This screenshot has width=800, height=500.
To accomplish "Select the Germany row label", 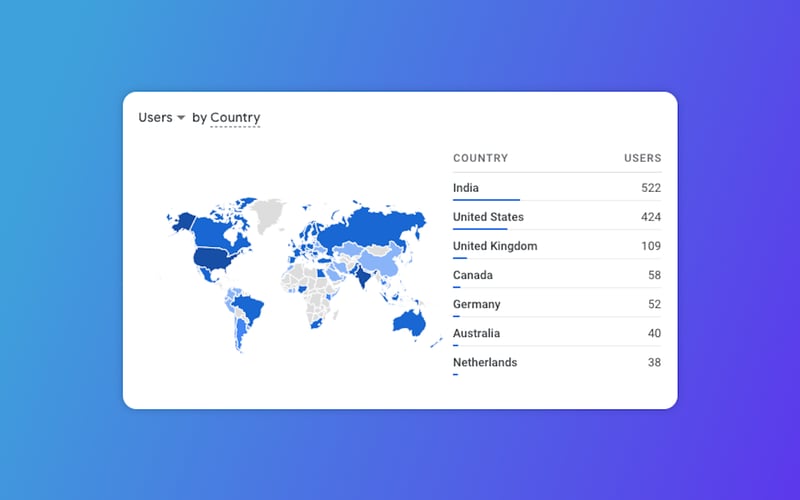I will click(477, 304).
